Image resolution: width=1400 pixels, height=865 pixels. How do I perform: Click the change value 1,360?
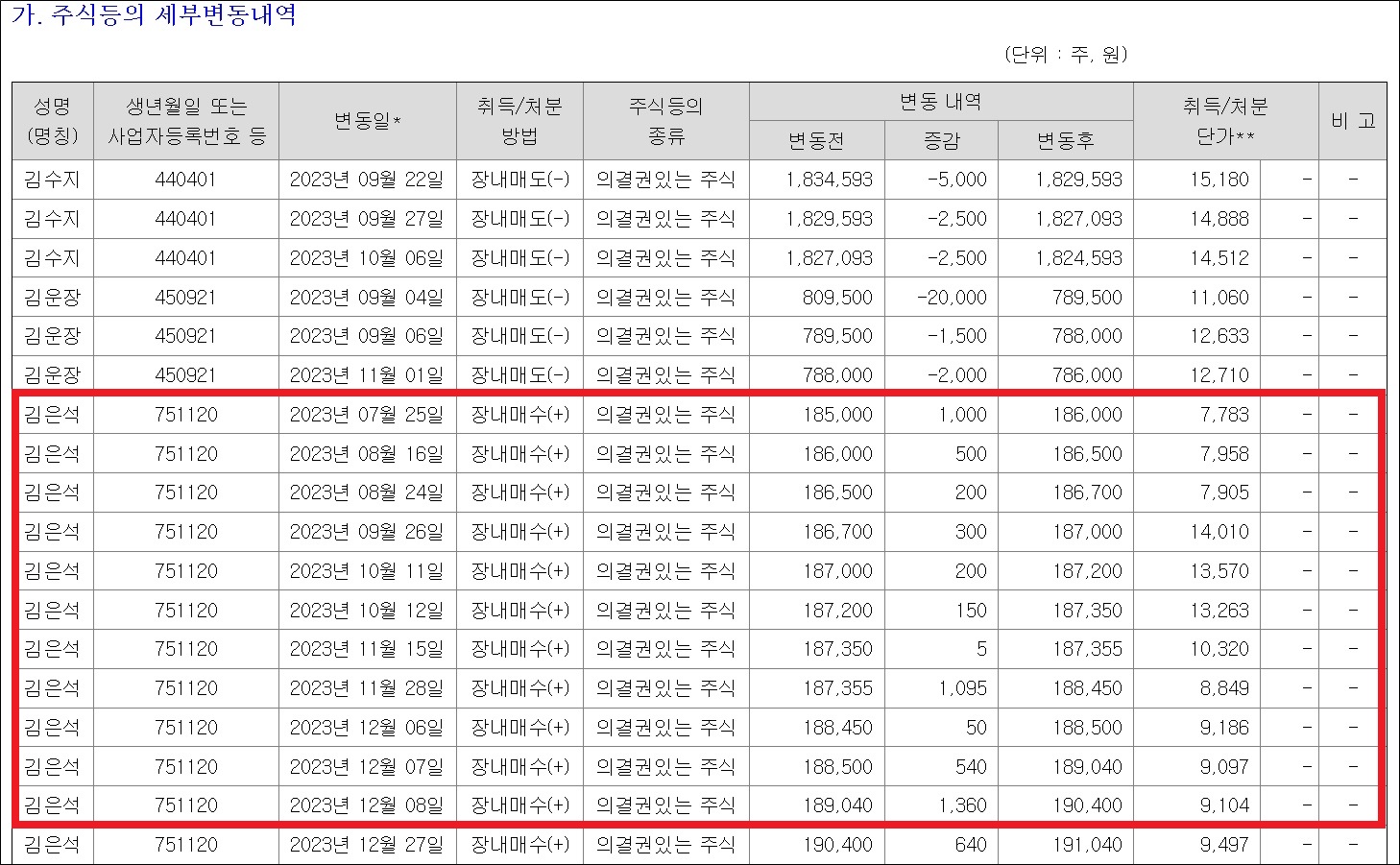coord(963,805)
